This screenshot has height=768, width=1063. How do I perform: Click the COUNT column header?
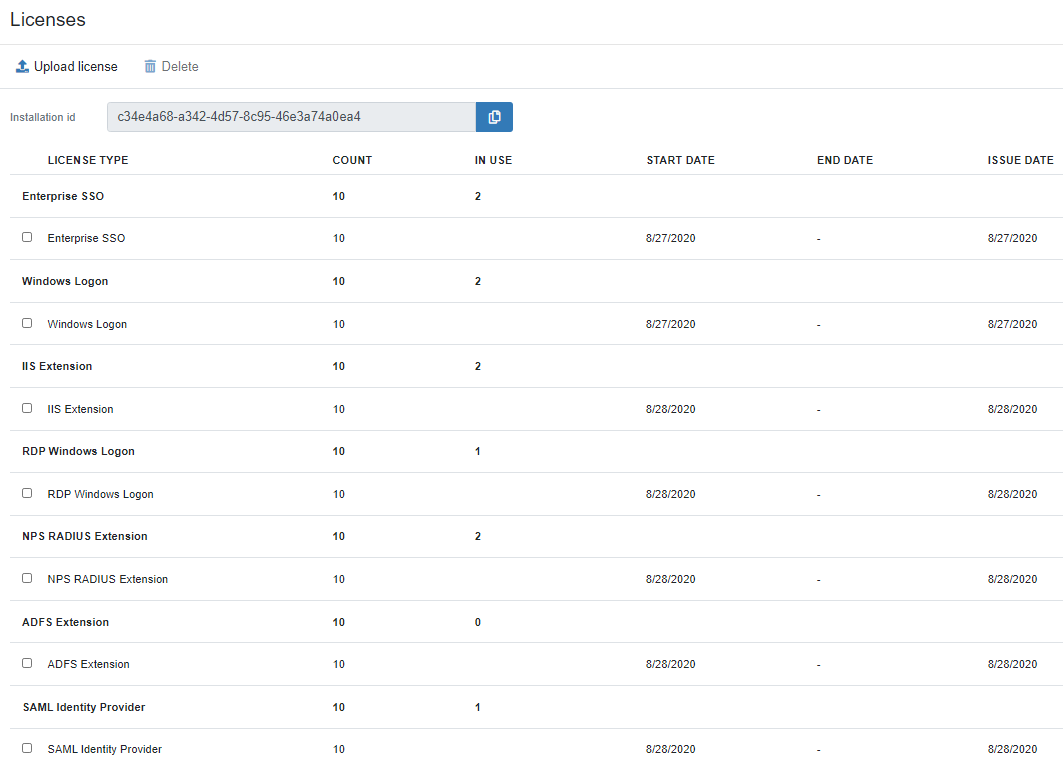[352, 160]
